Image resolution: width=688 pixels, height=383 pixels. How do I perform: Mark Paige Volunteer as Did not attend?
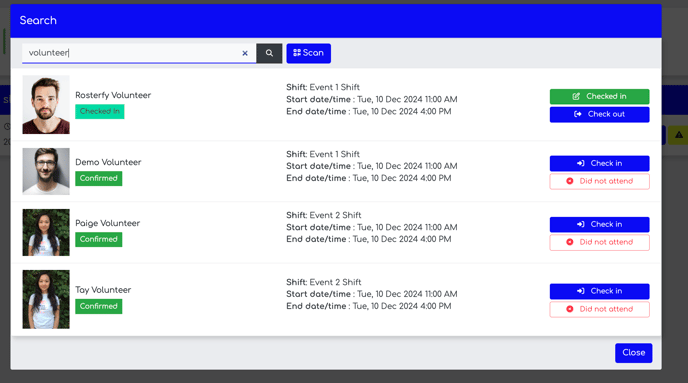click(599, 242)
